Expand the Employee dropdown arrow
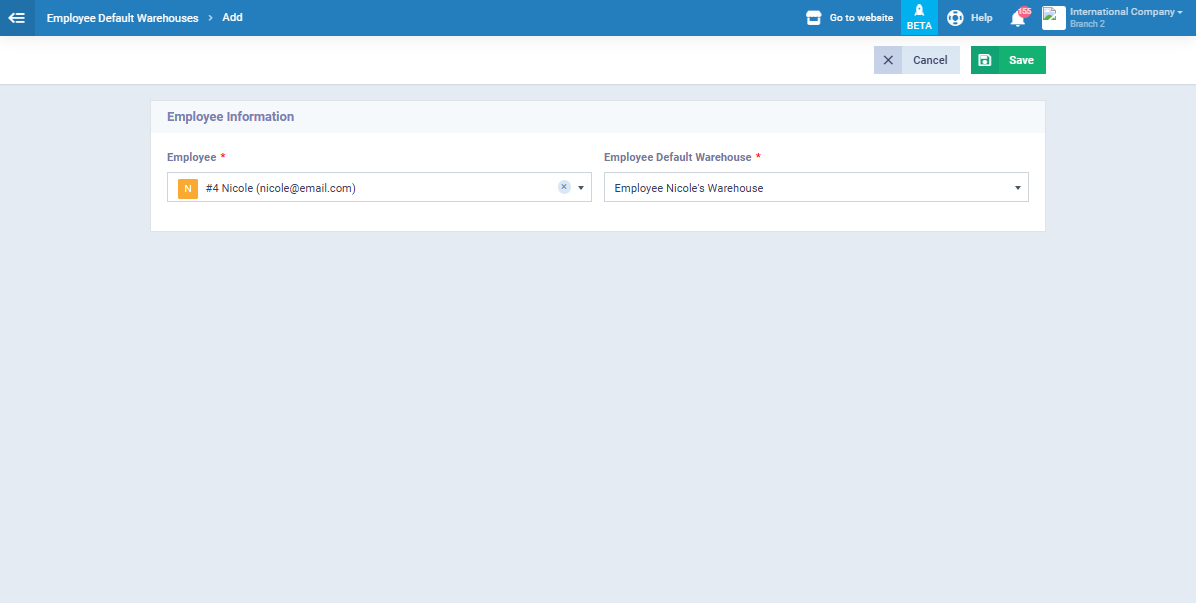This screenshot has width=1196, height=603. [x=581, y=188]
